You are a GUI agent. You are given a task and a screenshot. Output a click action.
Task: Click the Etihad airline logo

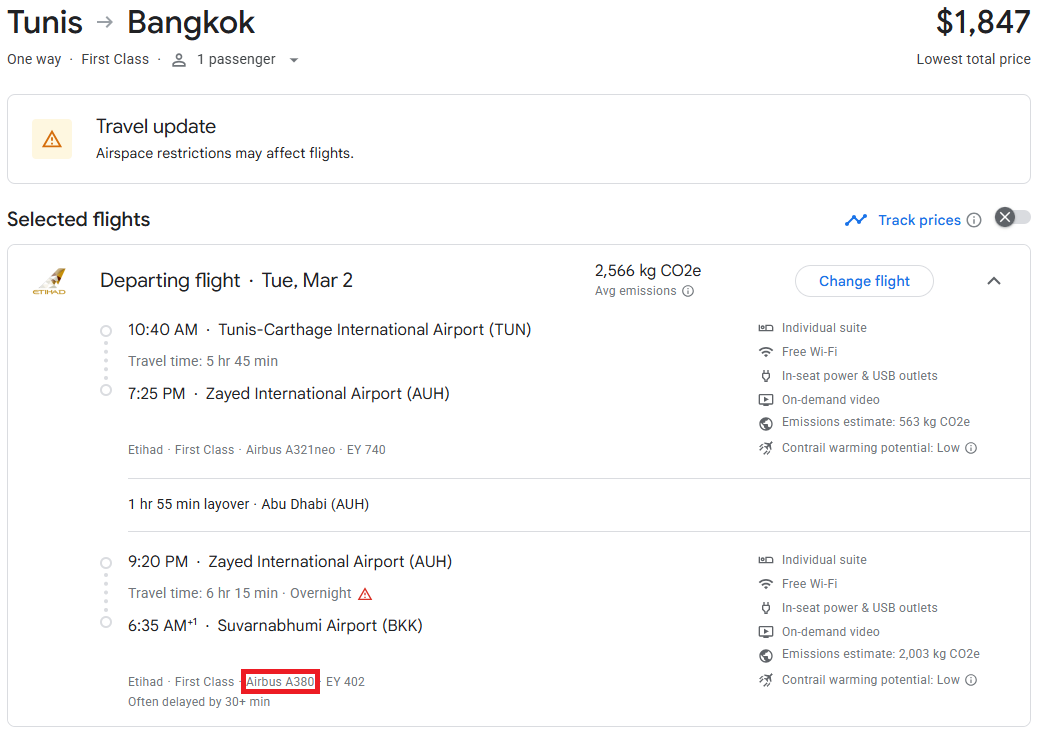[50, 281]
